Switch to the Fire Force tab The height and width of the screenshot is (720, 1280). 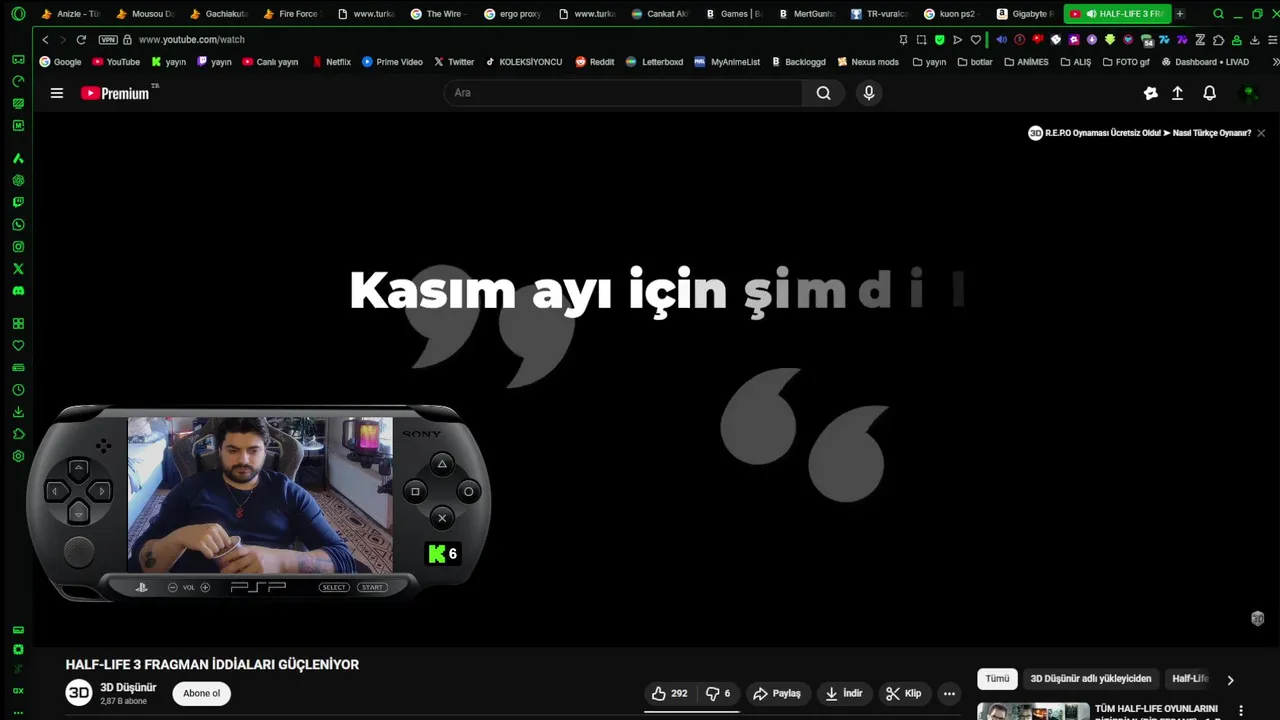(x=291, y=14)
